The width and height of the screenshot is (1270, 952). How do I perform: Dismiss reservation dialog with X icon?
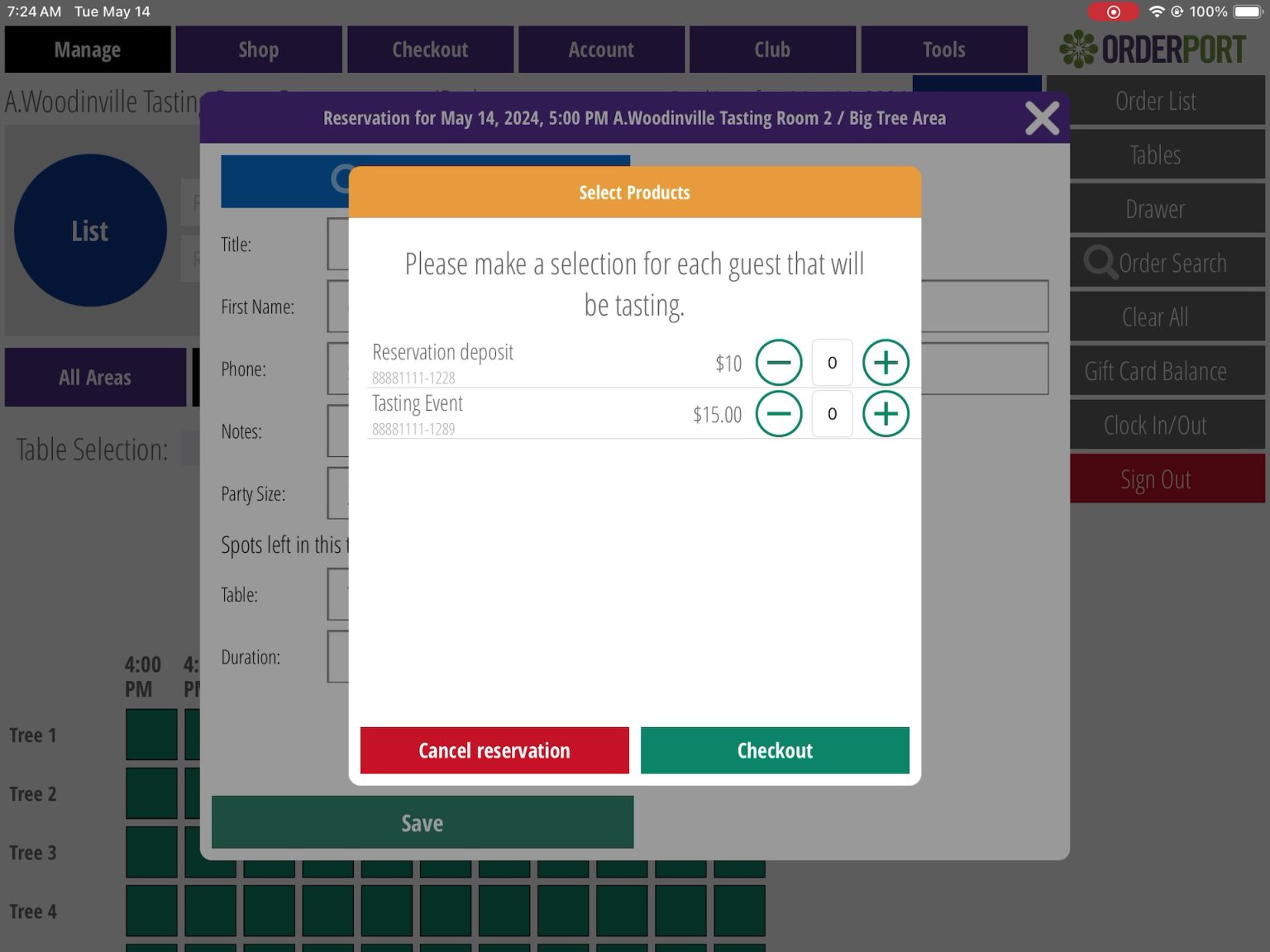[1042, 118]
